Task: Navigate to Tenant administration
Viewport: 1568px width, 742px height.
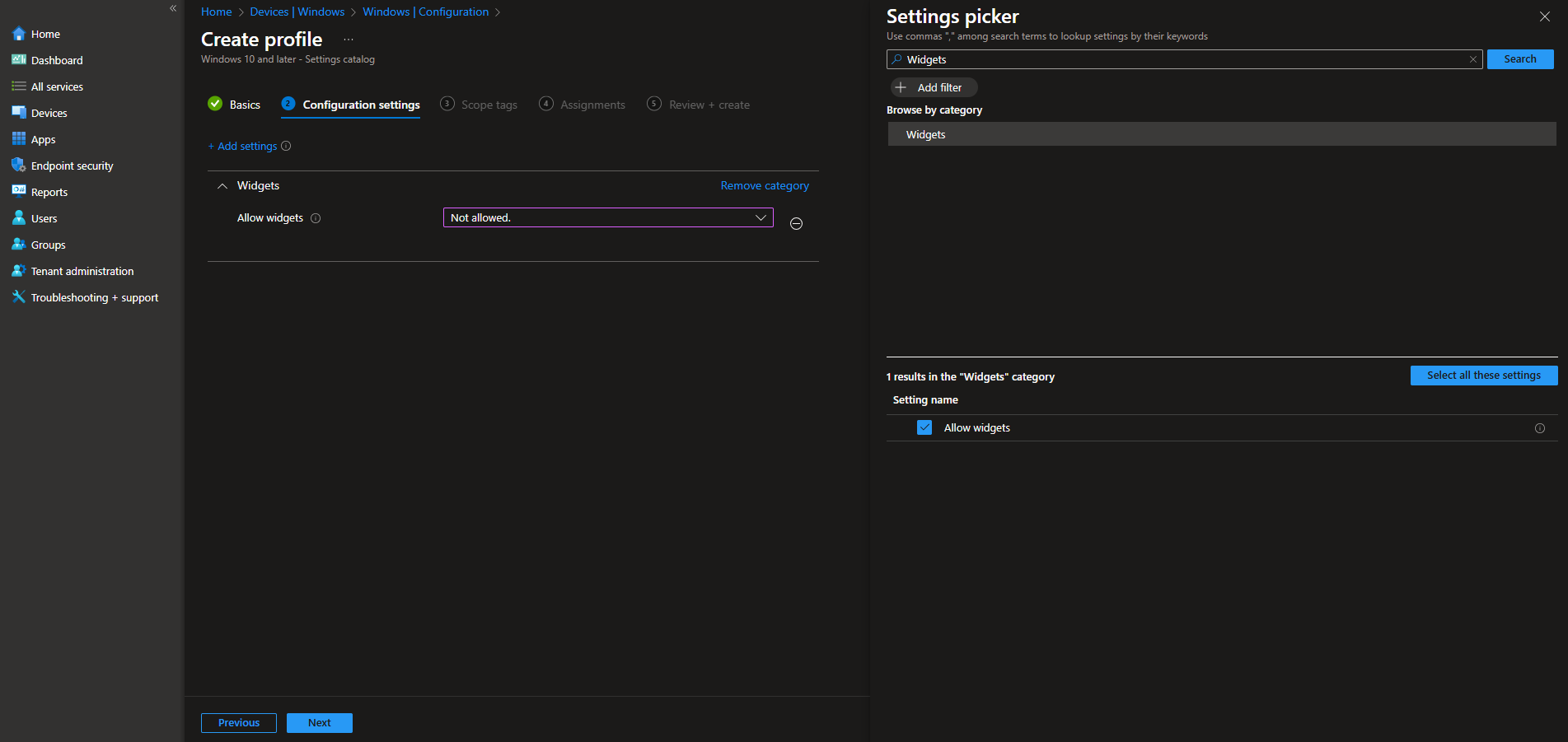Action: click(x=82, y=270)
